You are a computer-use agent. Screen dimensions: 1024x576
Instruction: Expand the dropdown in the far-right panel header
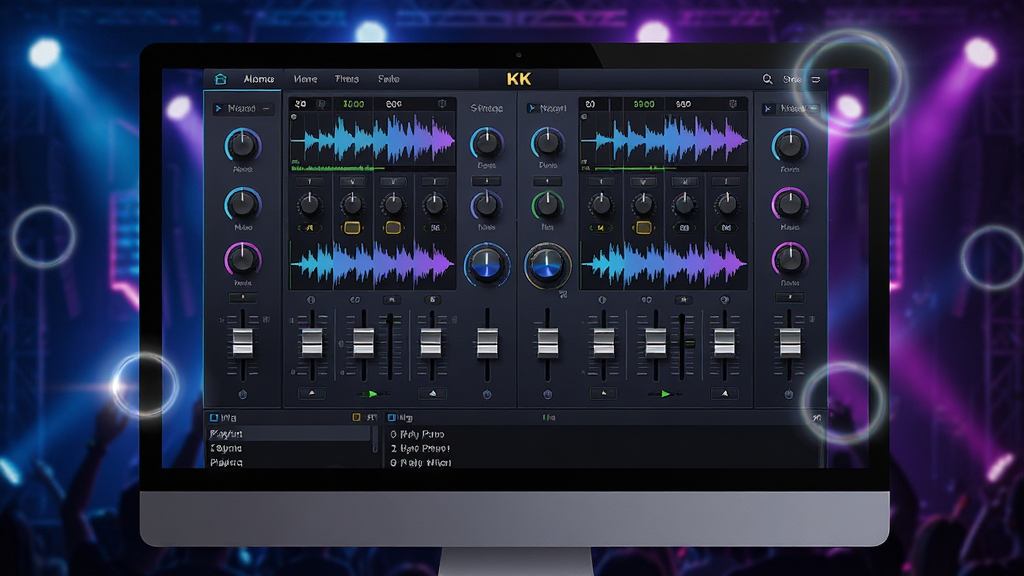click(x=814, y=108)
